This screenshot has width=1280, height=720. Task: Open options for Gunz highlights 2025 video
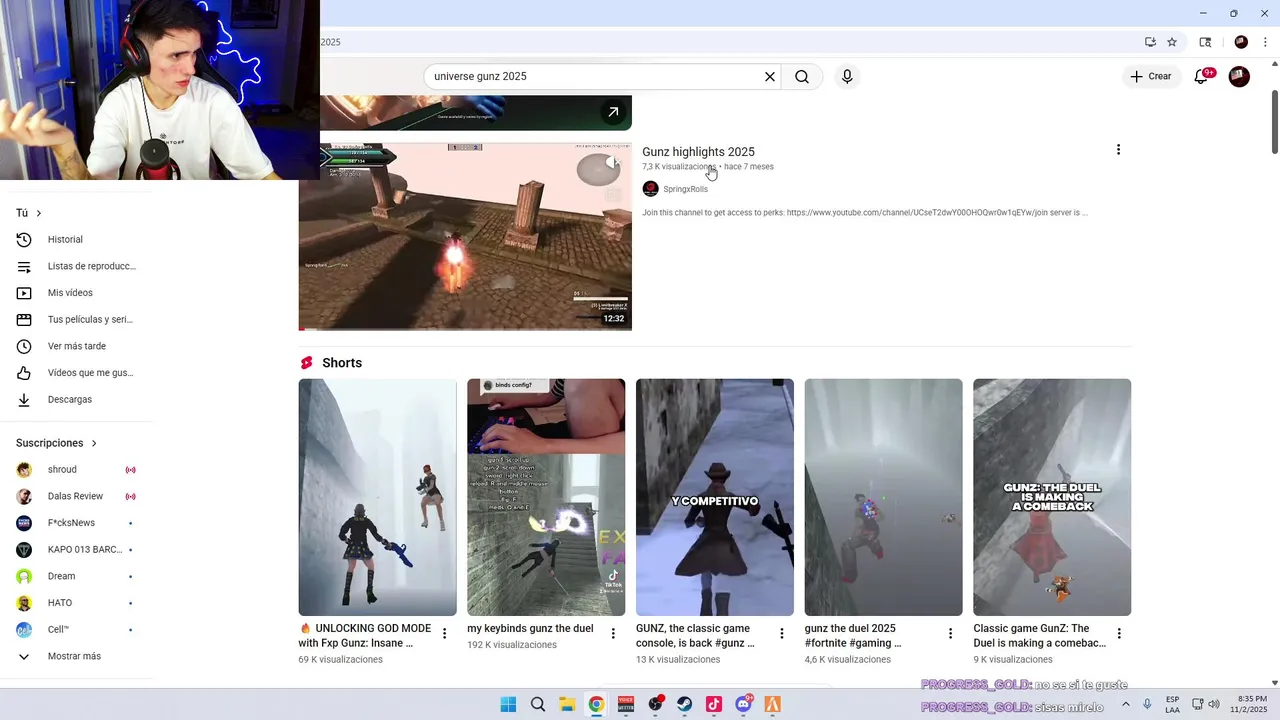(x=1118, y=150)
